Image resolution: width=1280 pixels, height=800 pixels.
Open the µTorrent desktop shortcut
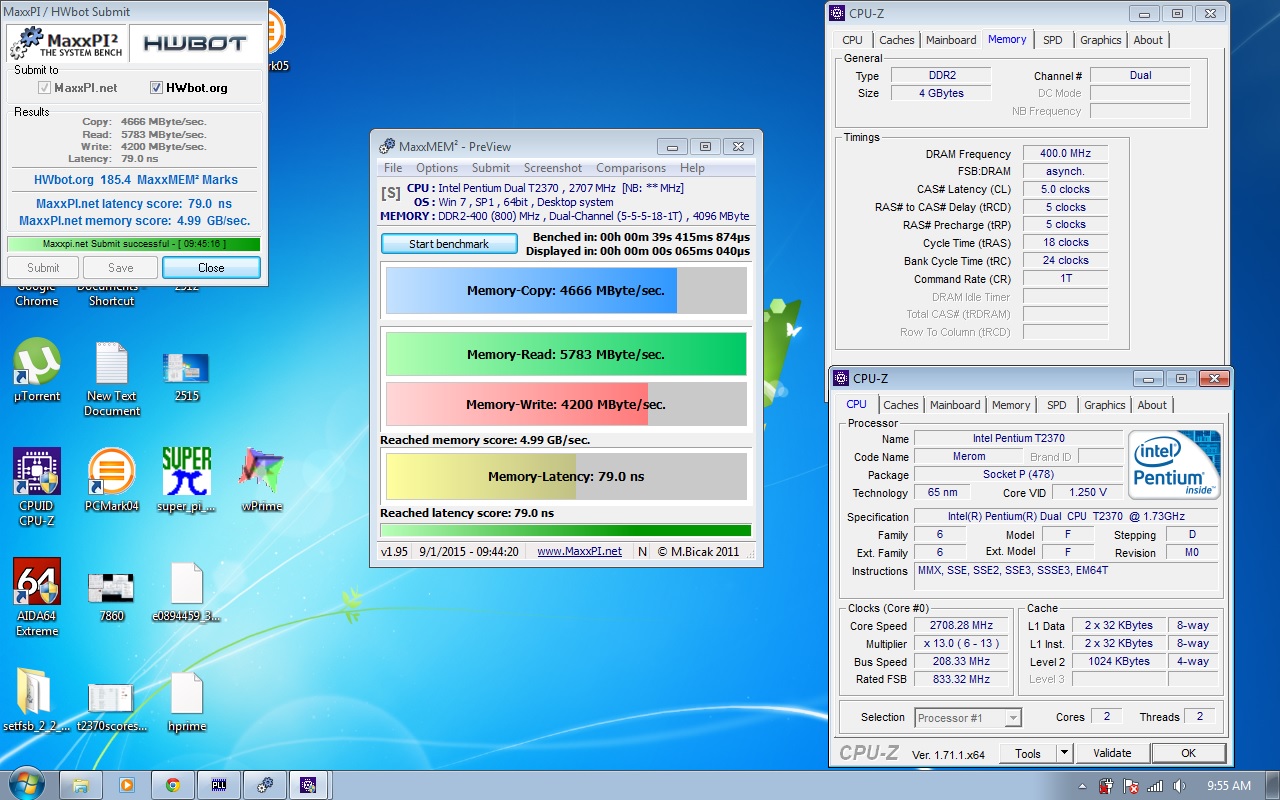(x=37, y=370)
